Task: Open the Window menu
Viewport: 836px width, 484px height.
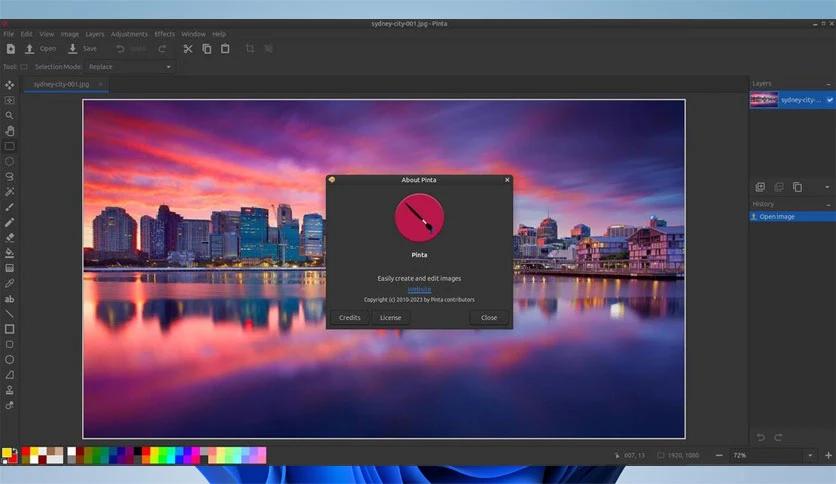Action: (x=194, y=34)
